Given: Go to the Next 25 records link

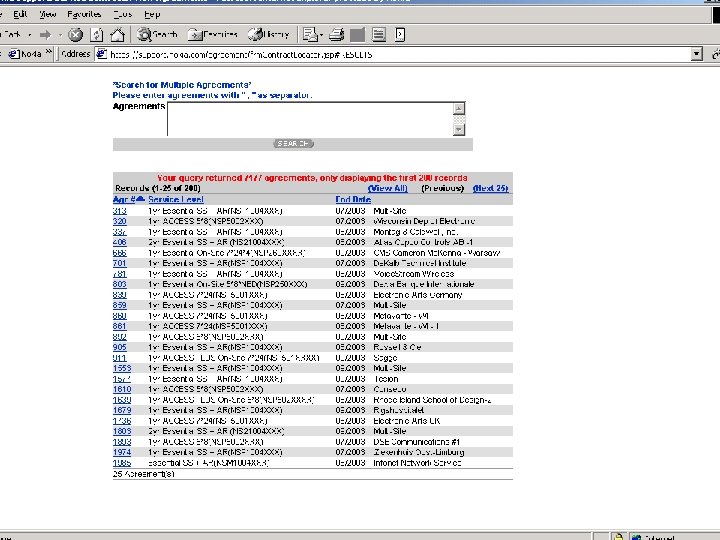Looking at the screenshot, I should 490,188.
